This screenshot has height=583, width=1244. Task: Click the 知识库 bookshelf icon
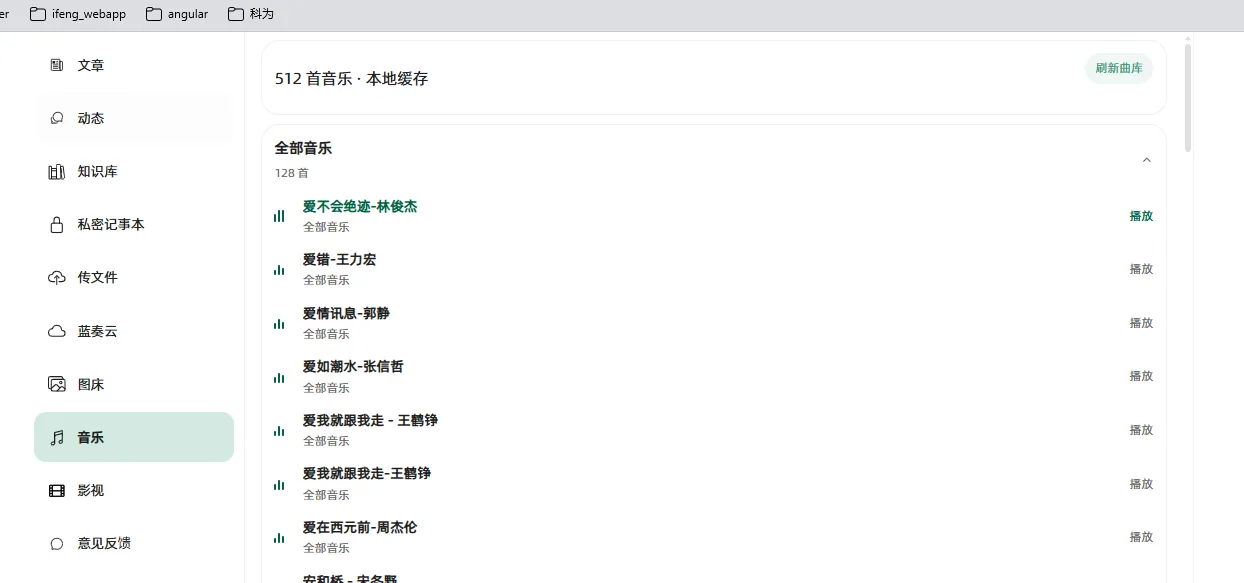[57, 171]
